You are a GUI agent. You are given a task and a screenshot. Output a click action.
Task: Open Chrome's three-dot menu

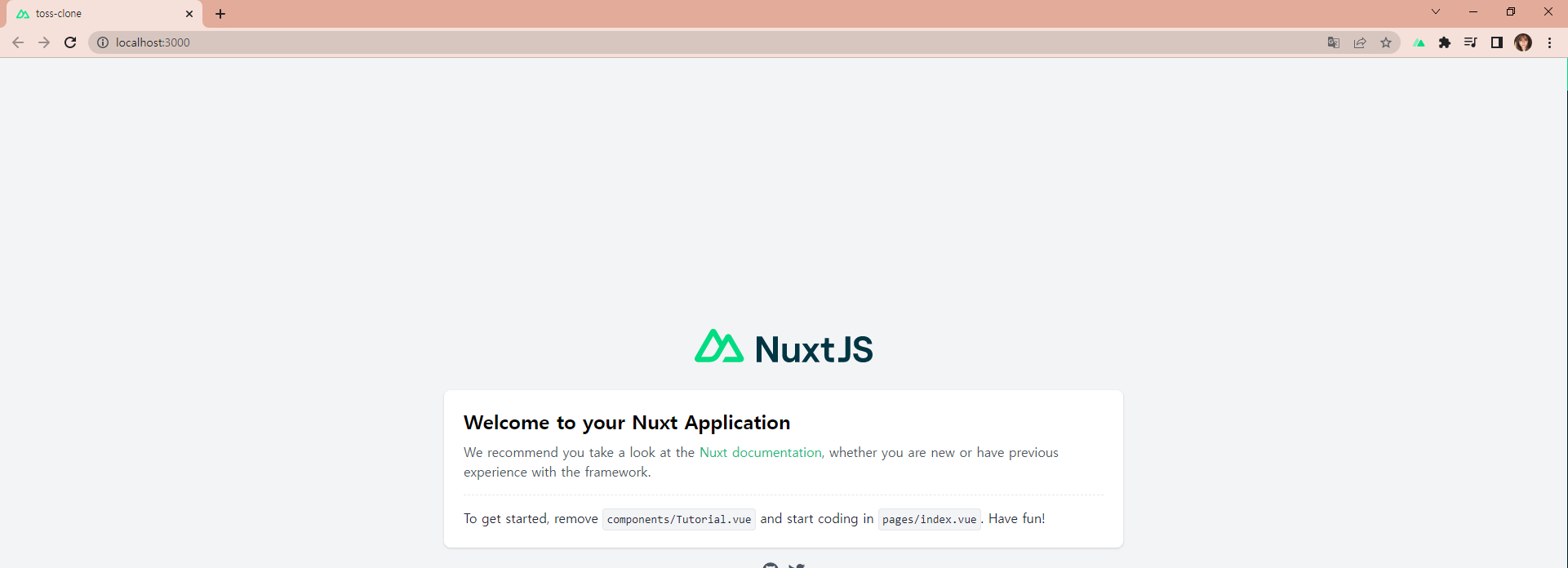coord(1549,42)
